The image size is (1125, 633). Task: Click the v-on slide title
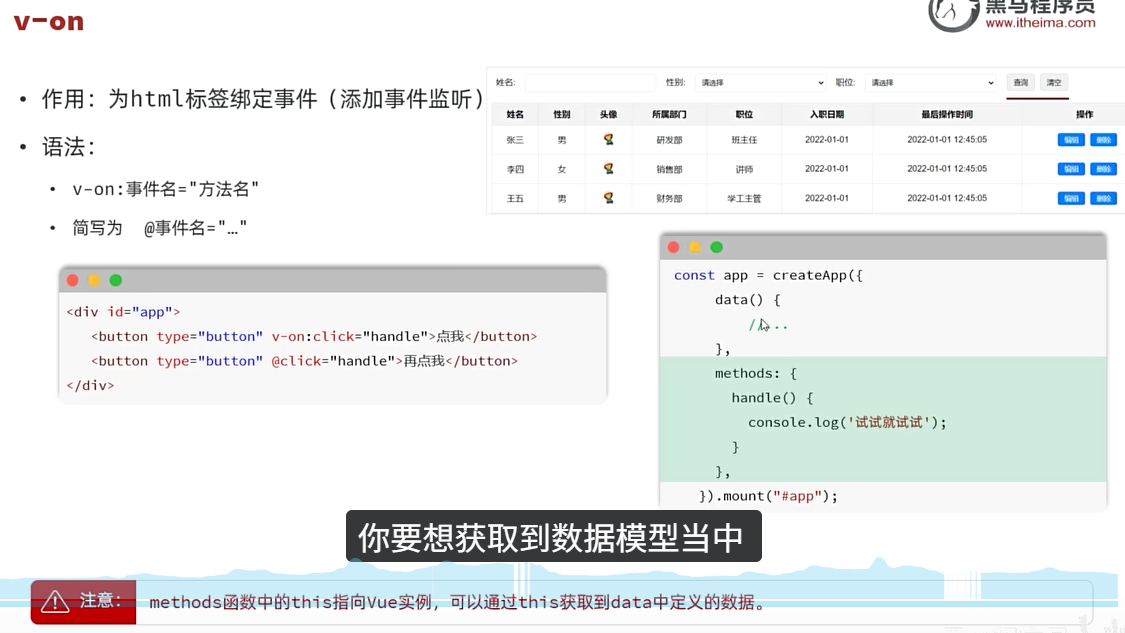49,22
